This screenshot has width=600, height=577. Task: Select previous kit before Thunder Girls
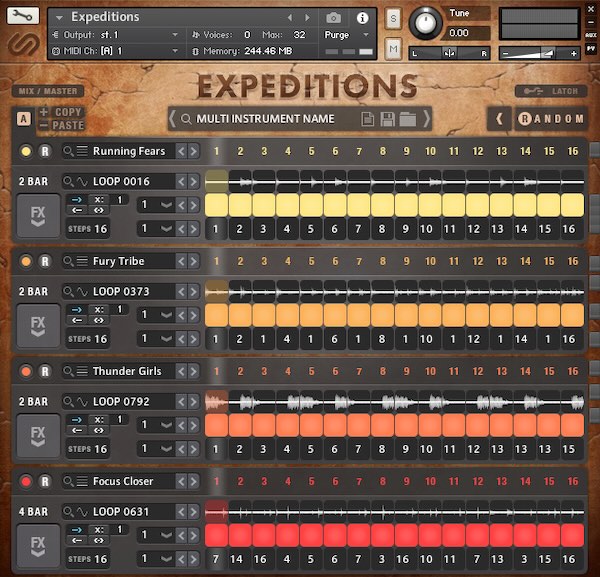coord(182,371)
